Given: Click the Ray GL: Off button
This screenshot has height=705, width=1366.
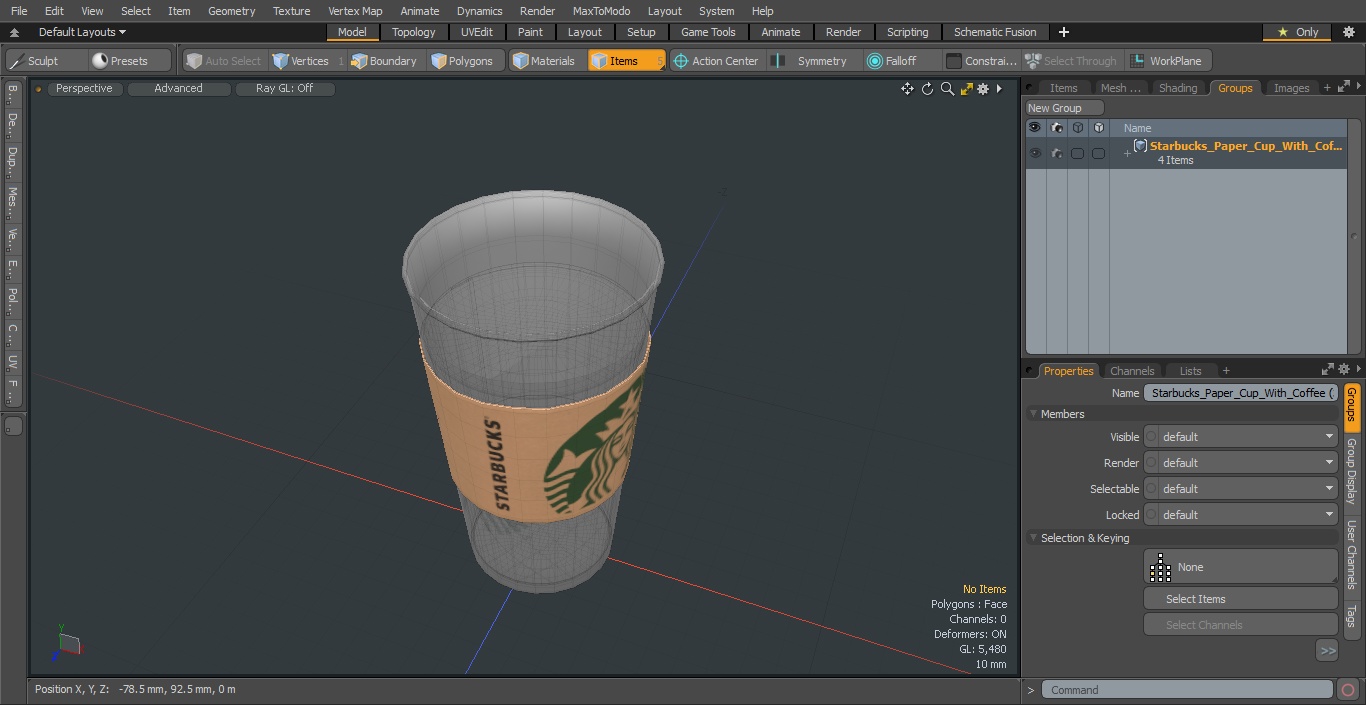Looking at the screenshot, I should click(x=285, y=88).
